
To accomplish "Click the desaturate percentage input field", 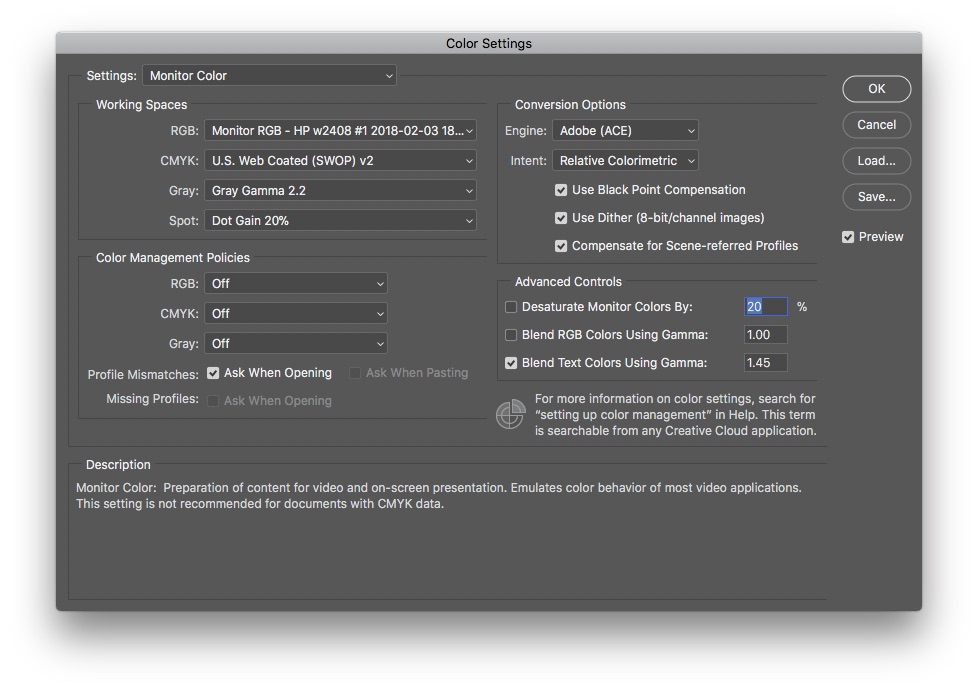I will 766,307.
